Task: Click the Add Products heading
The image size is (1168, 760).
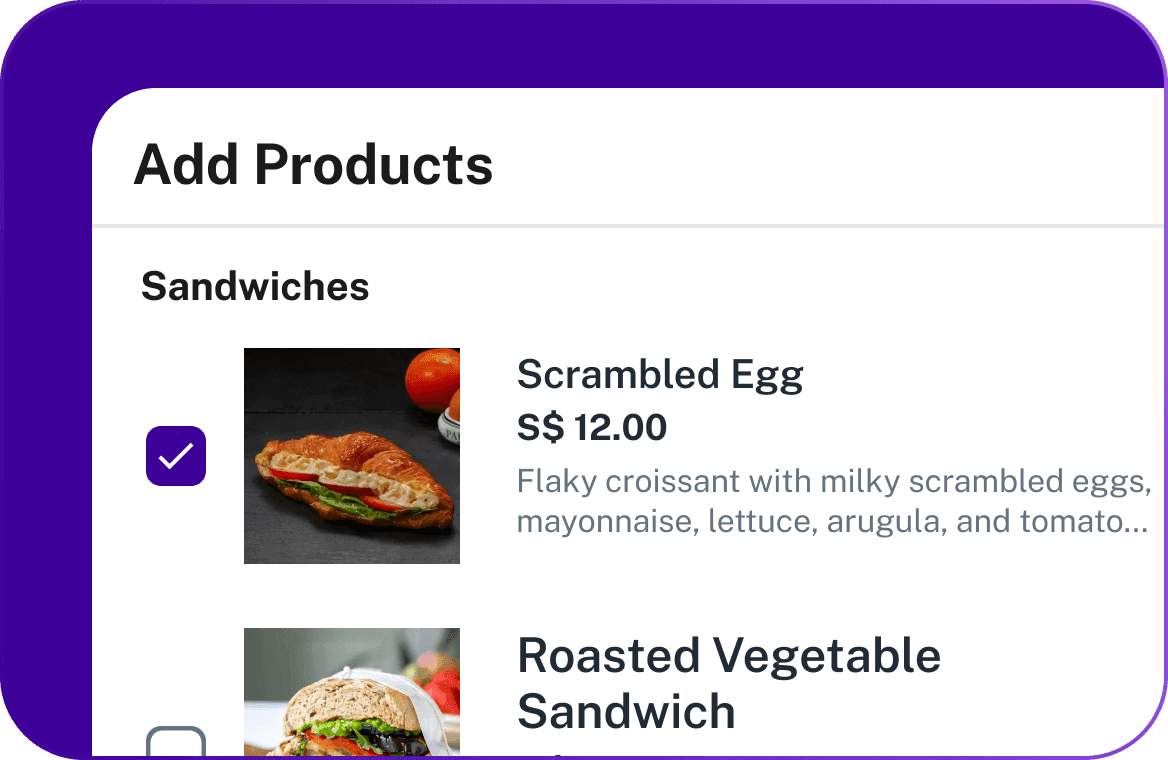Action: 313,165
